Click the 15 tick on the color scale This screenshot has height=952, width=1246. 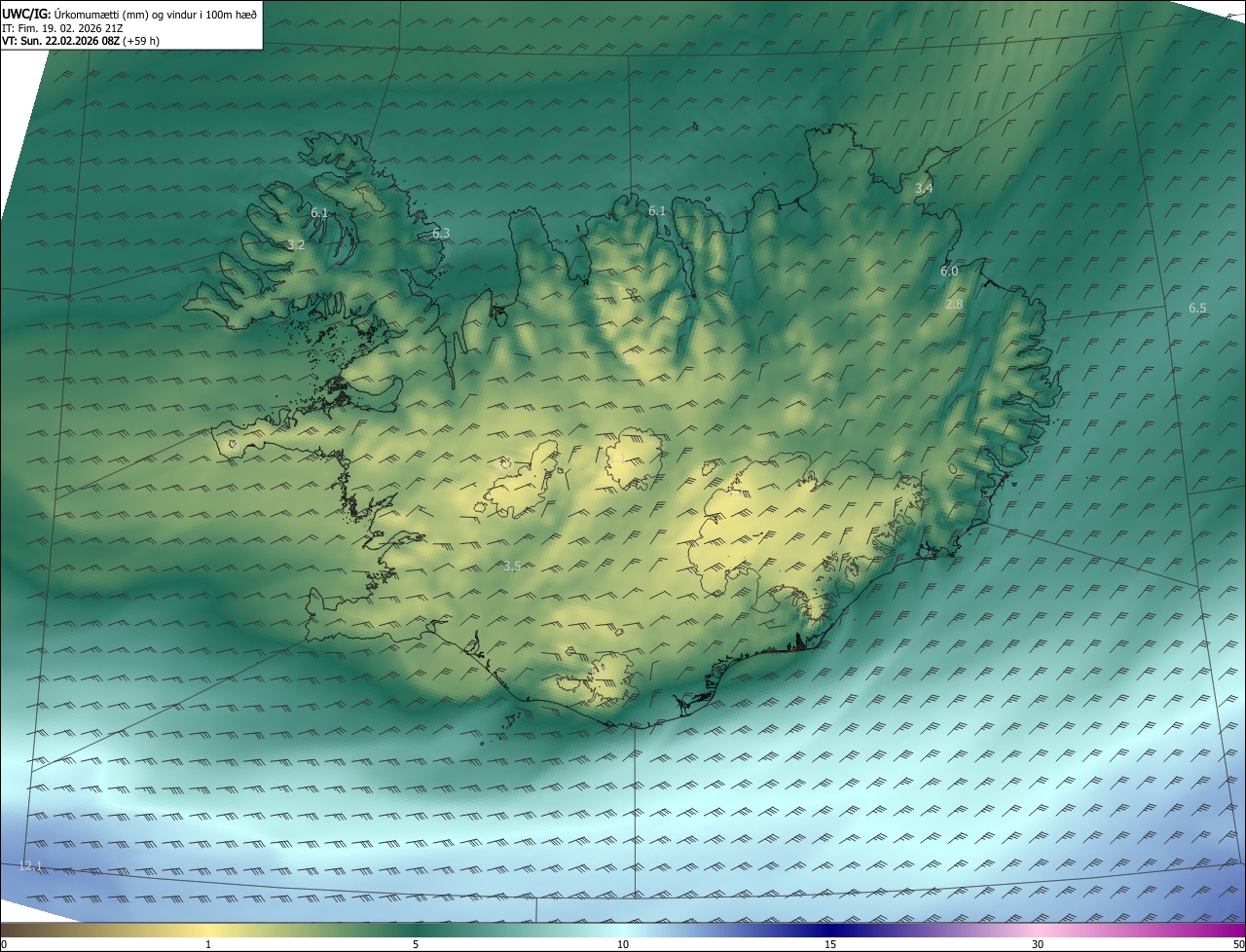point(830,944)
